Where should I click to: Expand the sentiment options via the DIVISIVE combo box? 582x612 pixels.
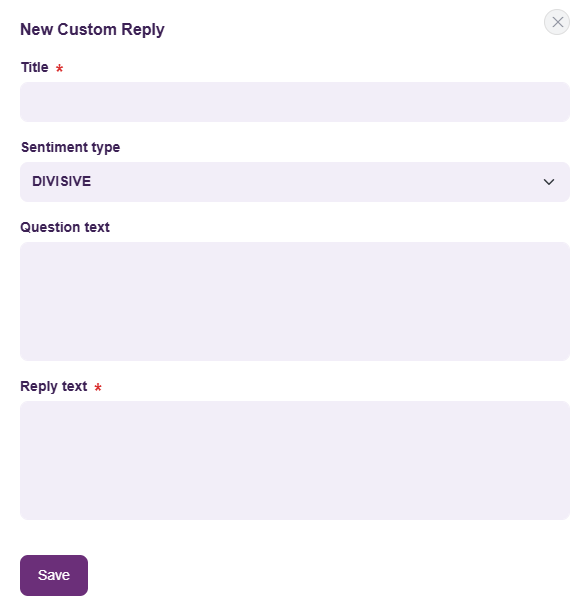(295, 182)
